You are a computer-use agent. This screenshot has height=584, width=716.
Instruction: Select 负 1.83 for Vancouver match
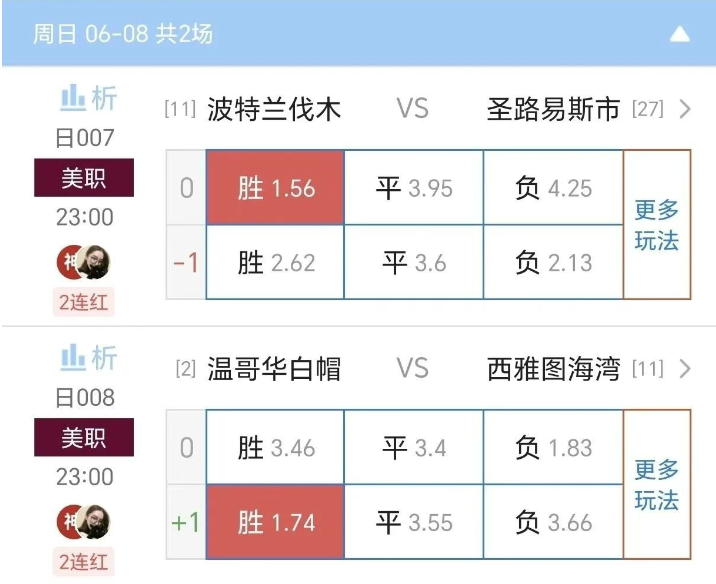553,447
